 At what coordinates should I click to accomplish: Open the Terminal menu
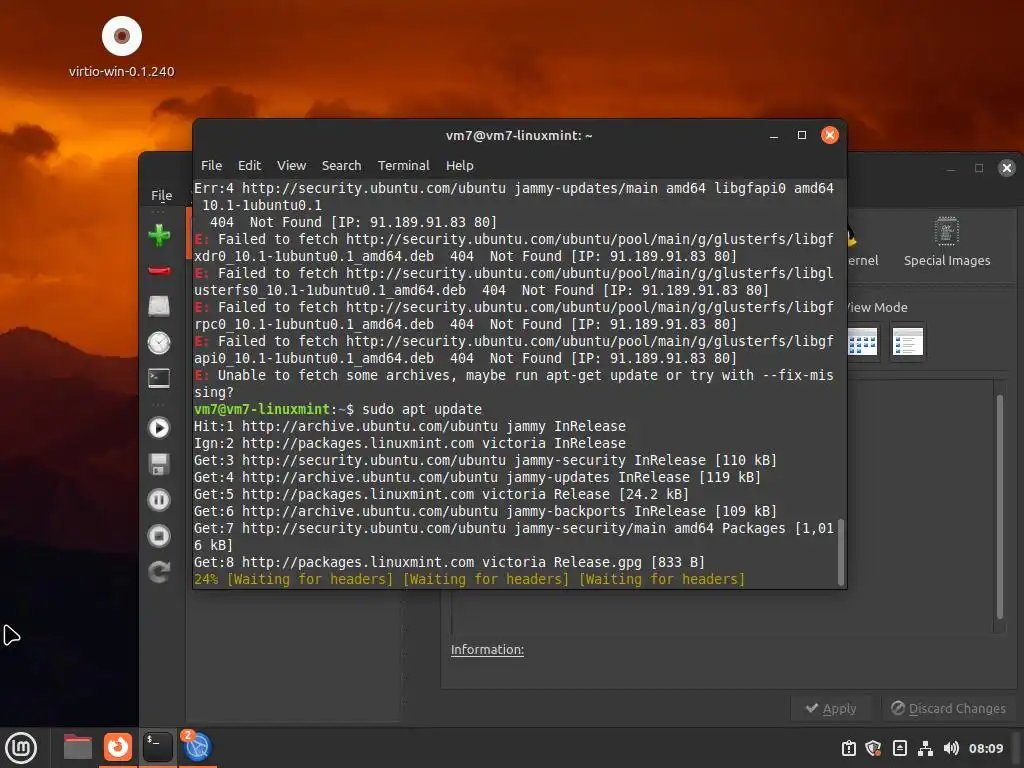click(404, 165)
